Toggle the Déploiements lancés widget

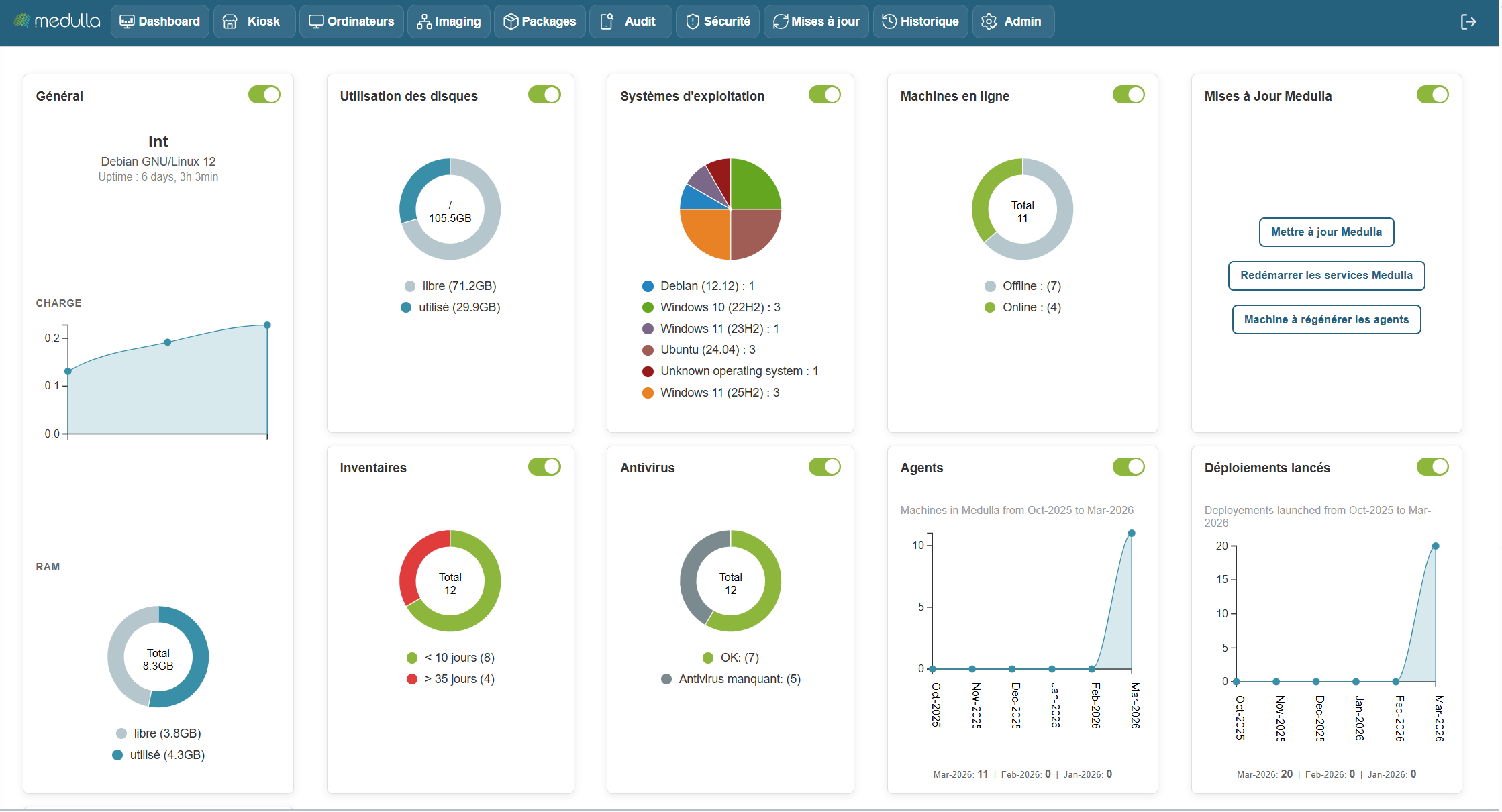pyautogui.click(x=1432, y=467)
